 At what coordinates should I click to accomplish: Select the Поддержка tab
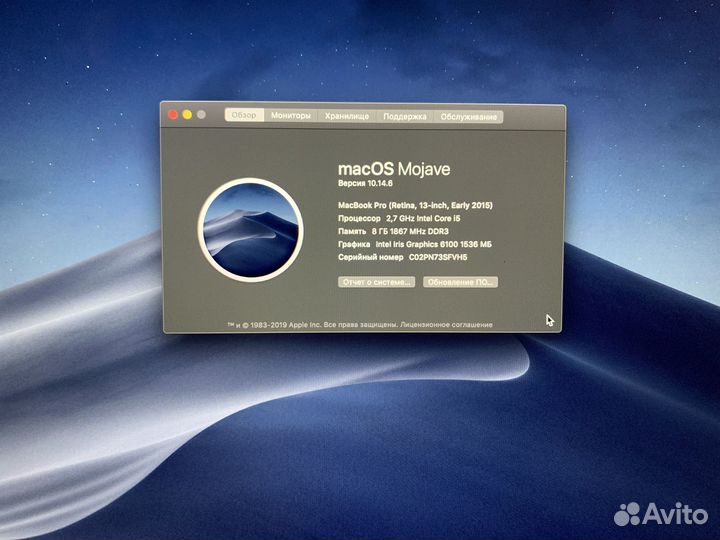click(x=405, y=117)
